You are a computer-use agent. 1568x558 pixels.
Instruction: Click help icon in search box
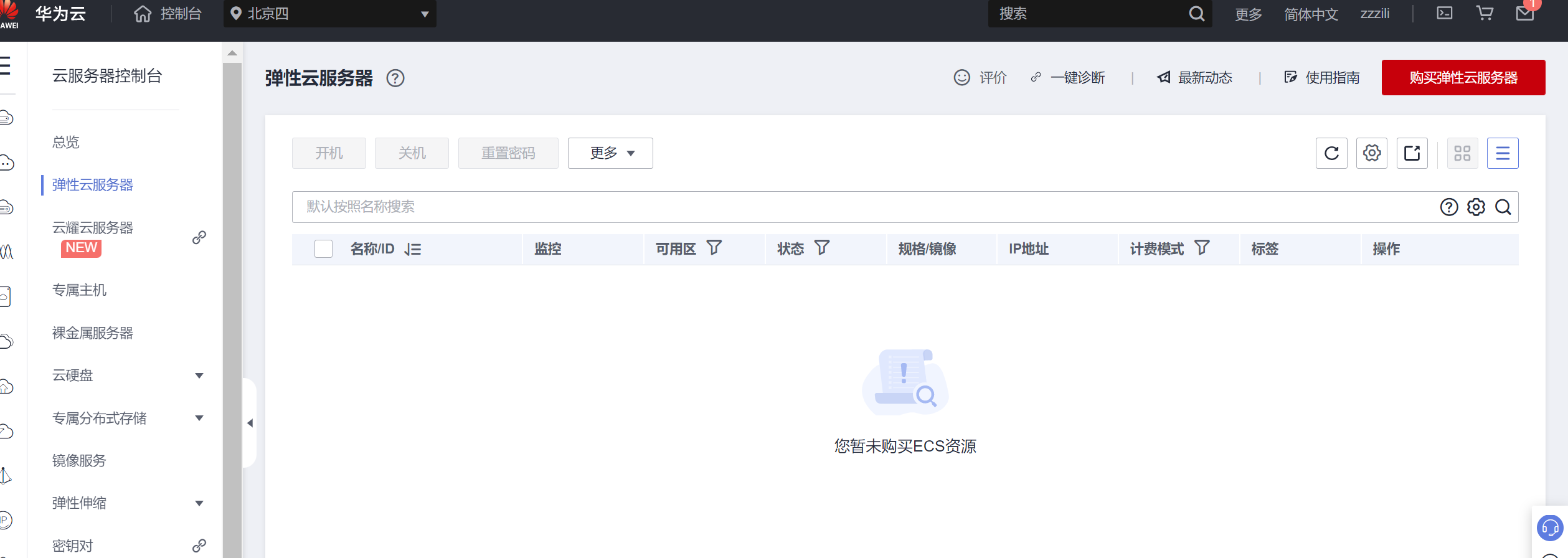1449,207
